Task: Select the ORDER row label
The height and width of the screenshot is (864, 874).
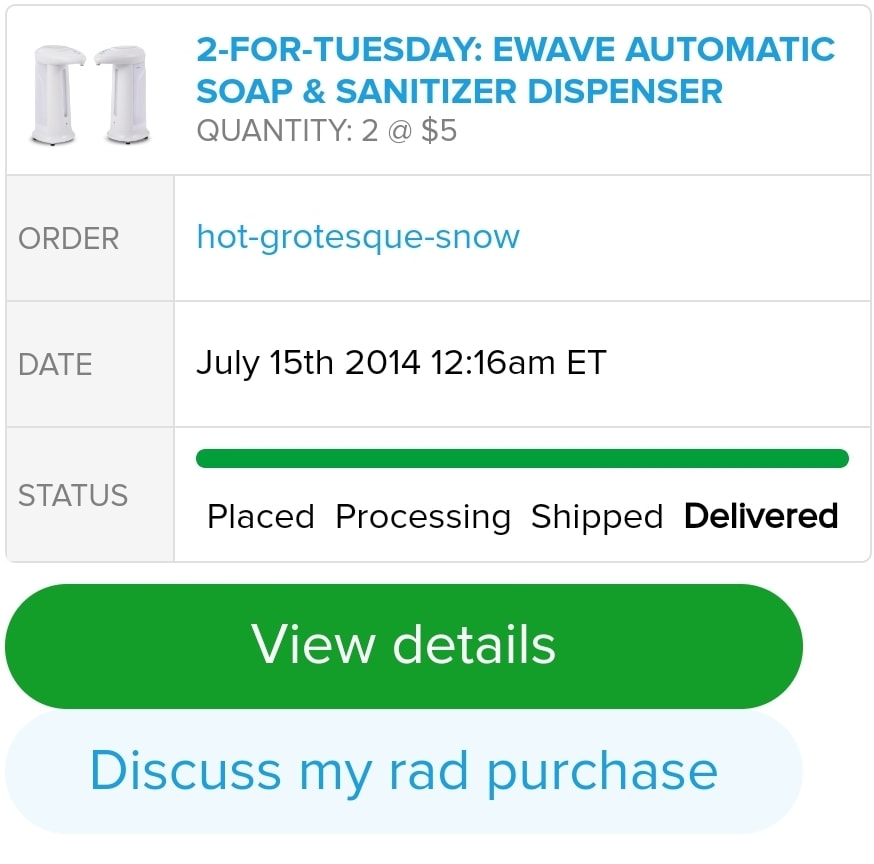Action: (x=68, y=239)
